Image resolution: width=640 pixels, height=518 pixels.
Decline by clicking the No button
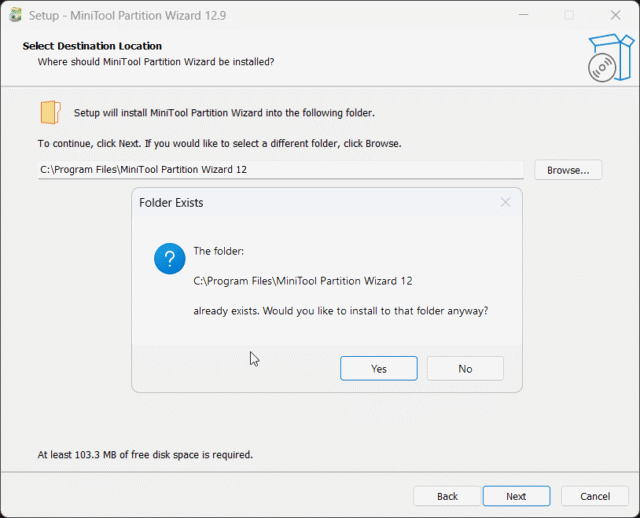coord(465,369)
